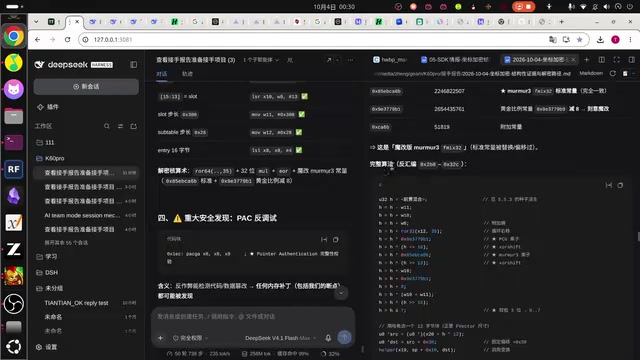
Task: Expand the 未分组 folder
Action: (49, 288)
